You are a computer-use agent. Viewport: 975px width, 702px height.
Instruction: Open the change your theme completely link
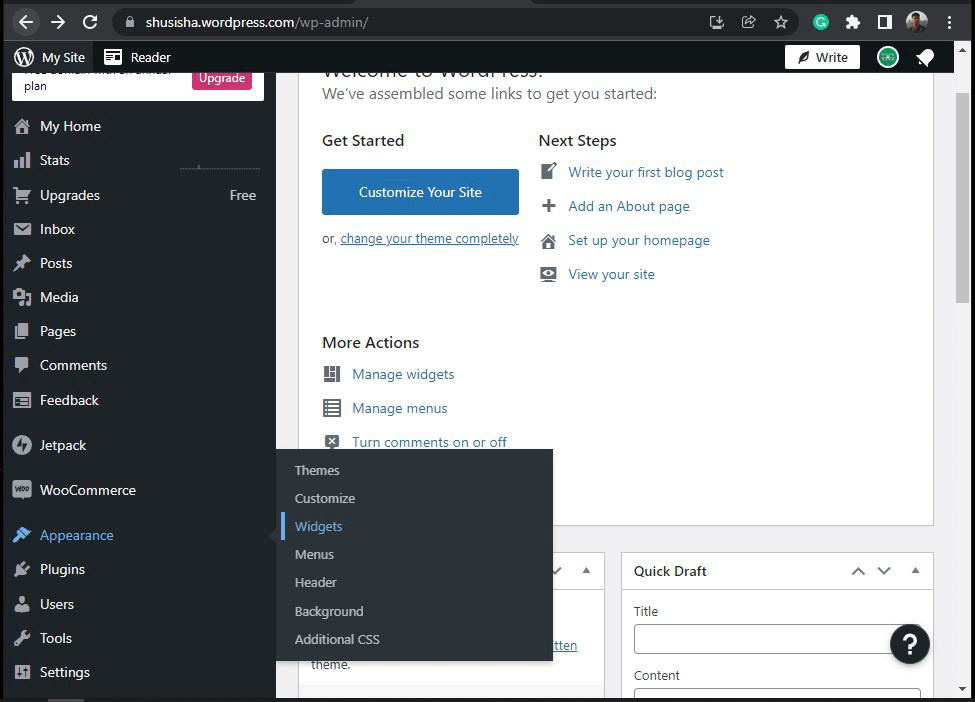pyautogui.click(x=429, y=239)
